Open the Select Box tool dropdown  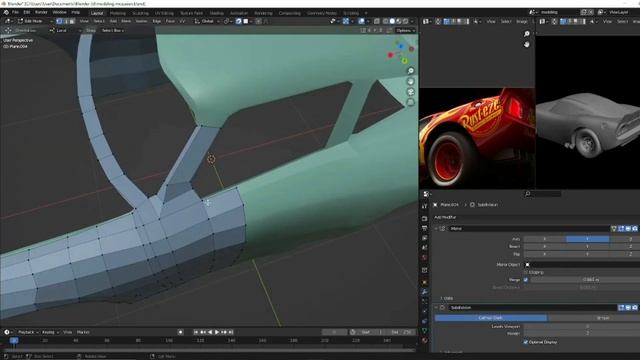[x=113, y=31]
